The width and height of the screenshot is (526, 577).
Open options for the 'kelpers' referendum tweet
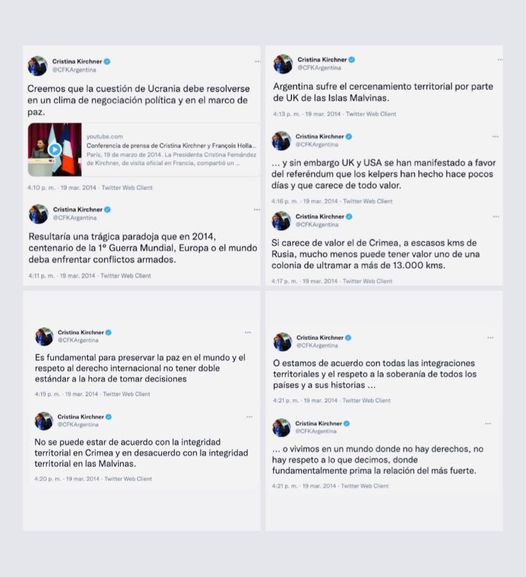495,137
